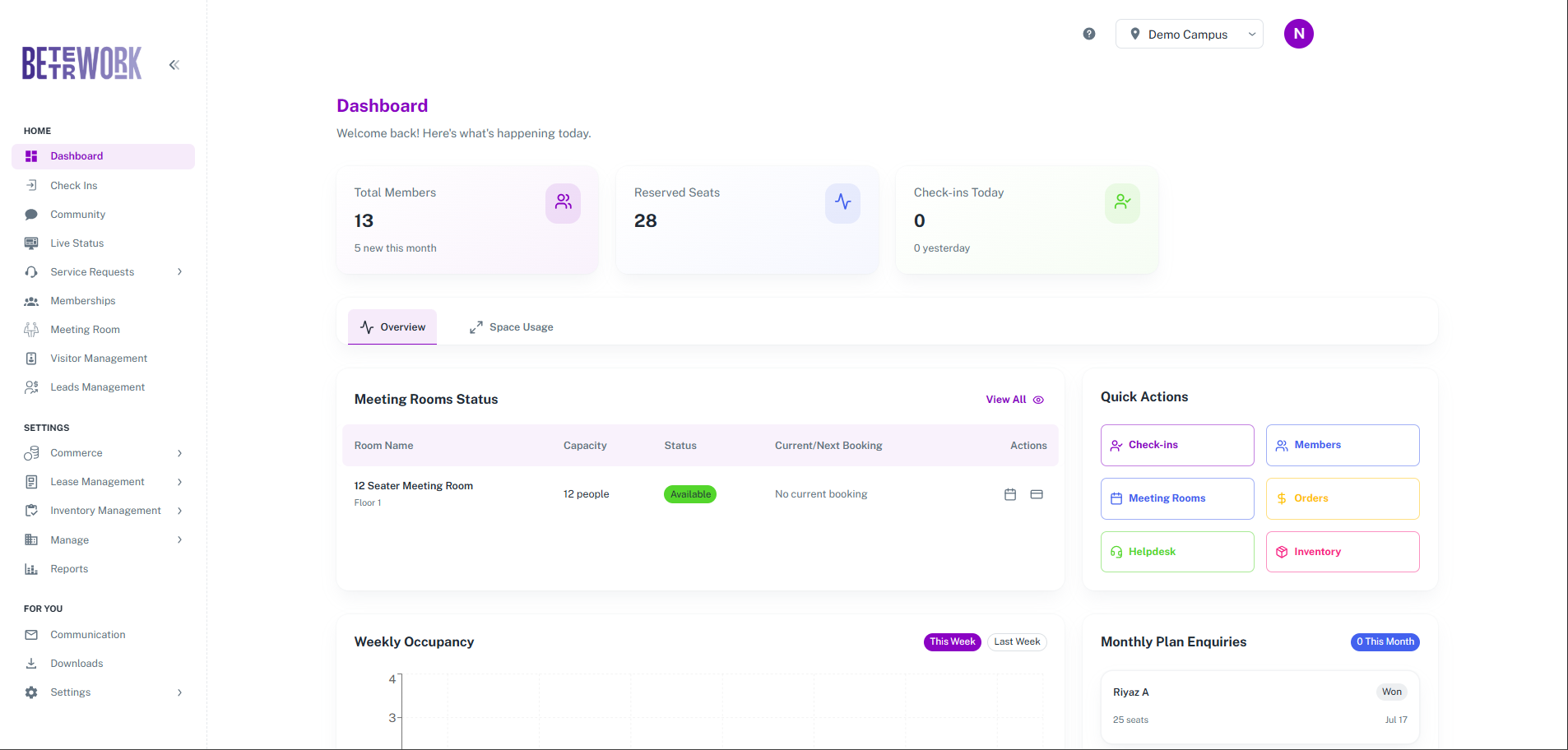Switch to the Space Usage tab
This screenshot has height=750, width=1568.
click(x=510, y=326)
